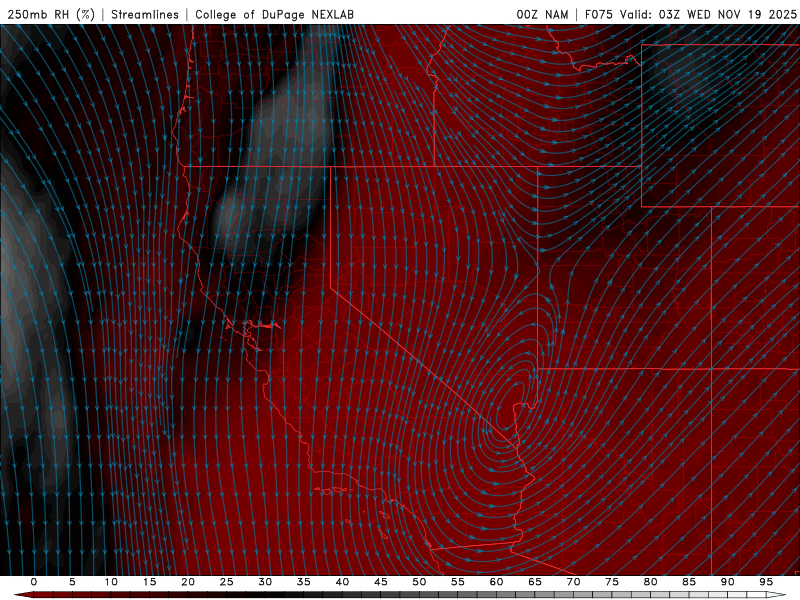800x600 pixels.
Task: Select colorbar value "30"
Action: 265,582
